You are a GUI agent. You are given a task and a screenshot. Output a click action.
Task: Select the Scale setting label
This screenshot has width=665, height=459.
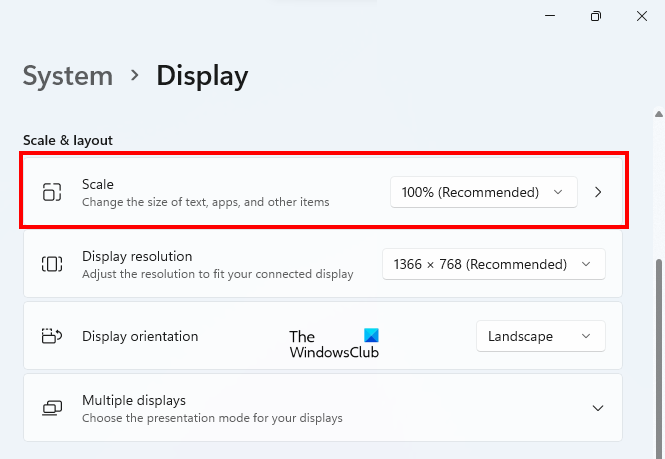click(98, 184)
